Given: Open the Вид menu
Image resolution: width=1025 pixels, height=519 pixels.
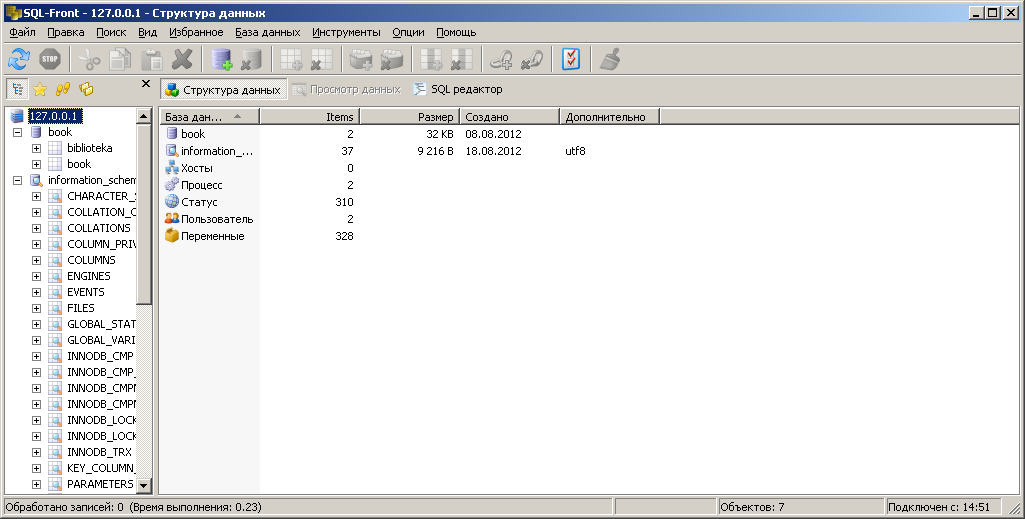Looking at the screenshot, I should (148, 32).
